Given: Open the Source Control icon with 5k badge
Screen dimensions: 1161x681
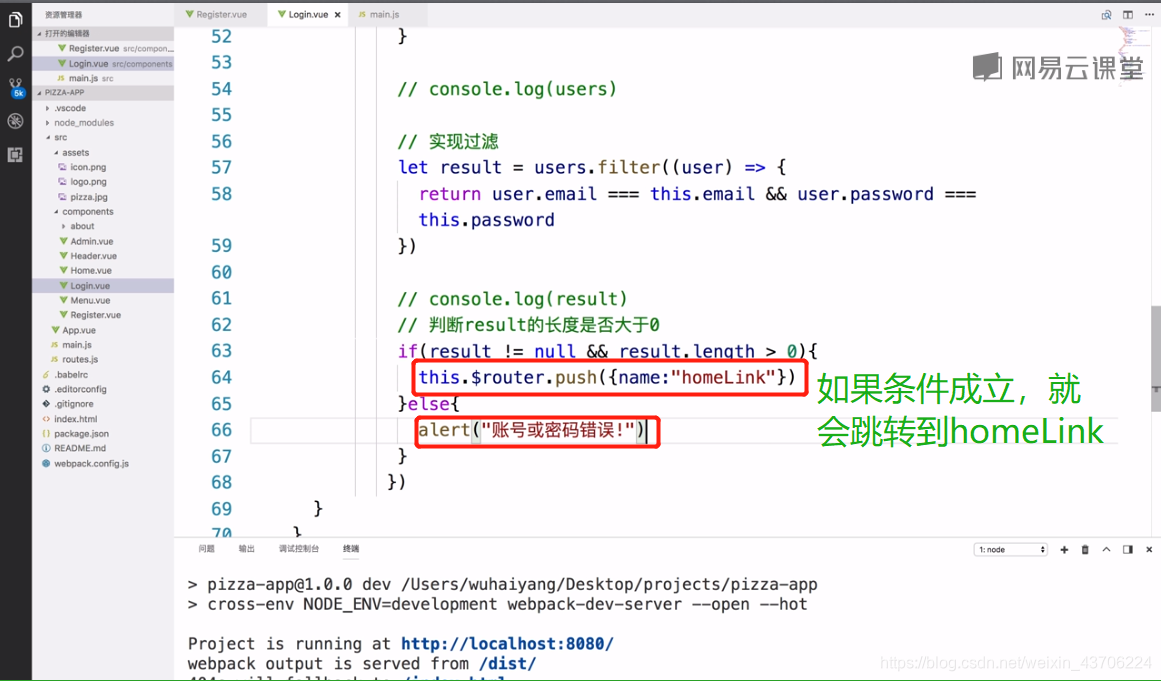Looking at the screenshot, I should point(16,87).
